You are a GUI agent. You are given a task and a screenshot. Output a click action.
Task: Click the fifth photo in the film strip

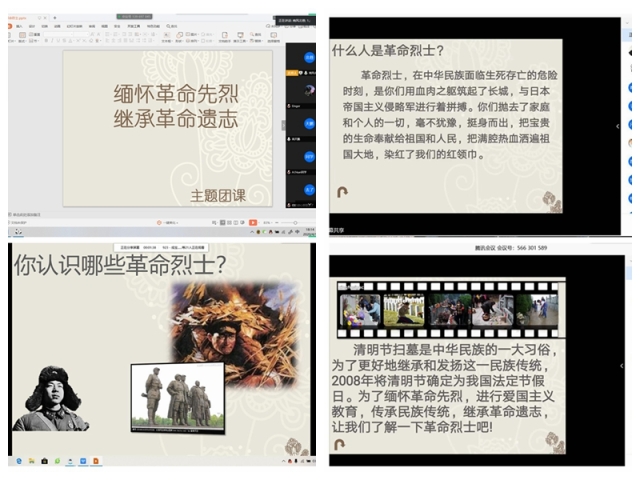(537, 310)
